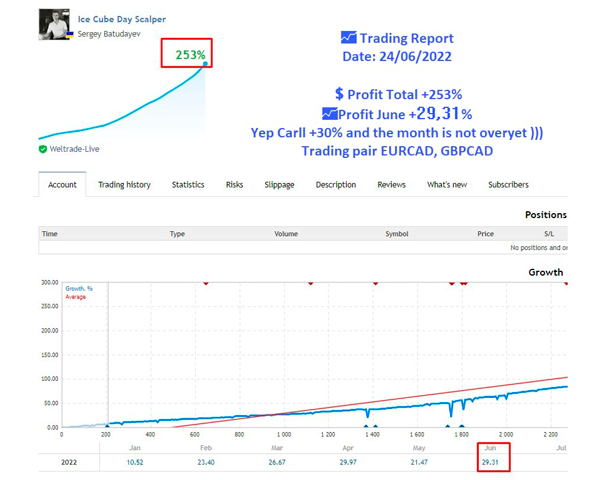The image size is (600, 480).
Task: Click the author avatar photo
Action: coord(54,26)
